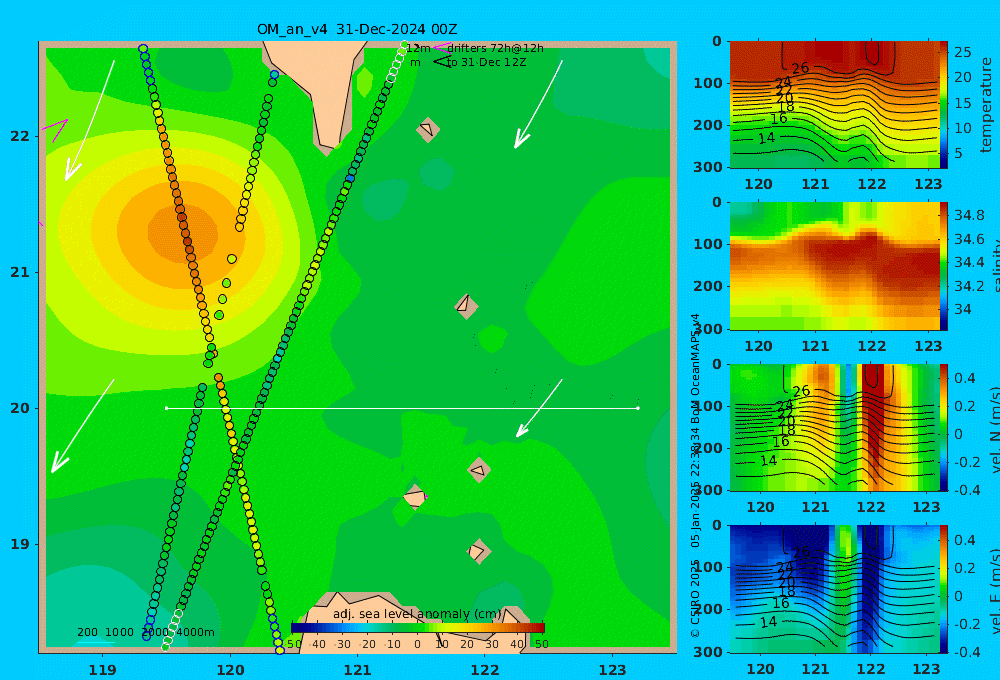Select the 'drifters 72h@12h' legend text
Image resolution: width=1000 pixels, height=680 pixels.
496,48
